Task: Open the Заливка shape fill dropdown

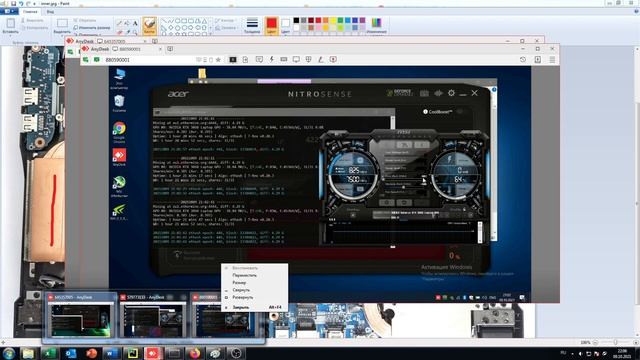Action: [x=227, y=28]
